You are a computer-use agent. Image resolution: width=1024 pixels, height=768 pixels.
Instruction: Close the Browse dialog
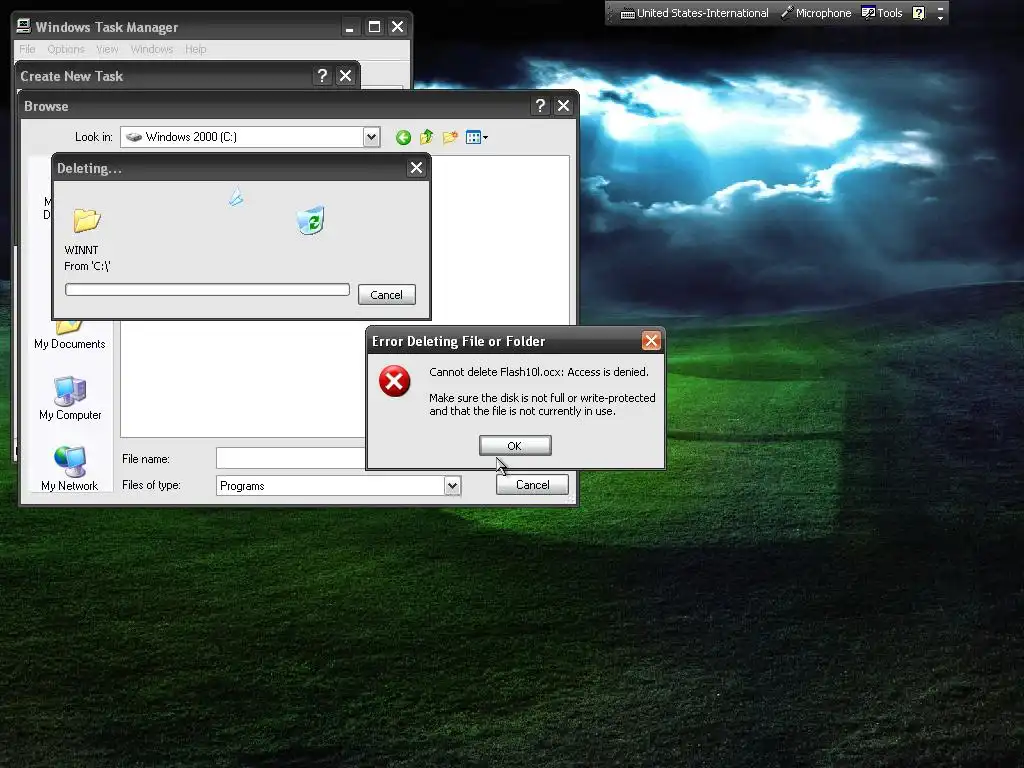(564, 106)
